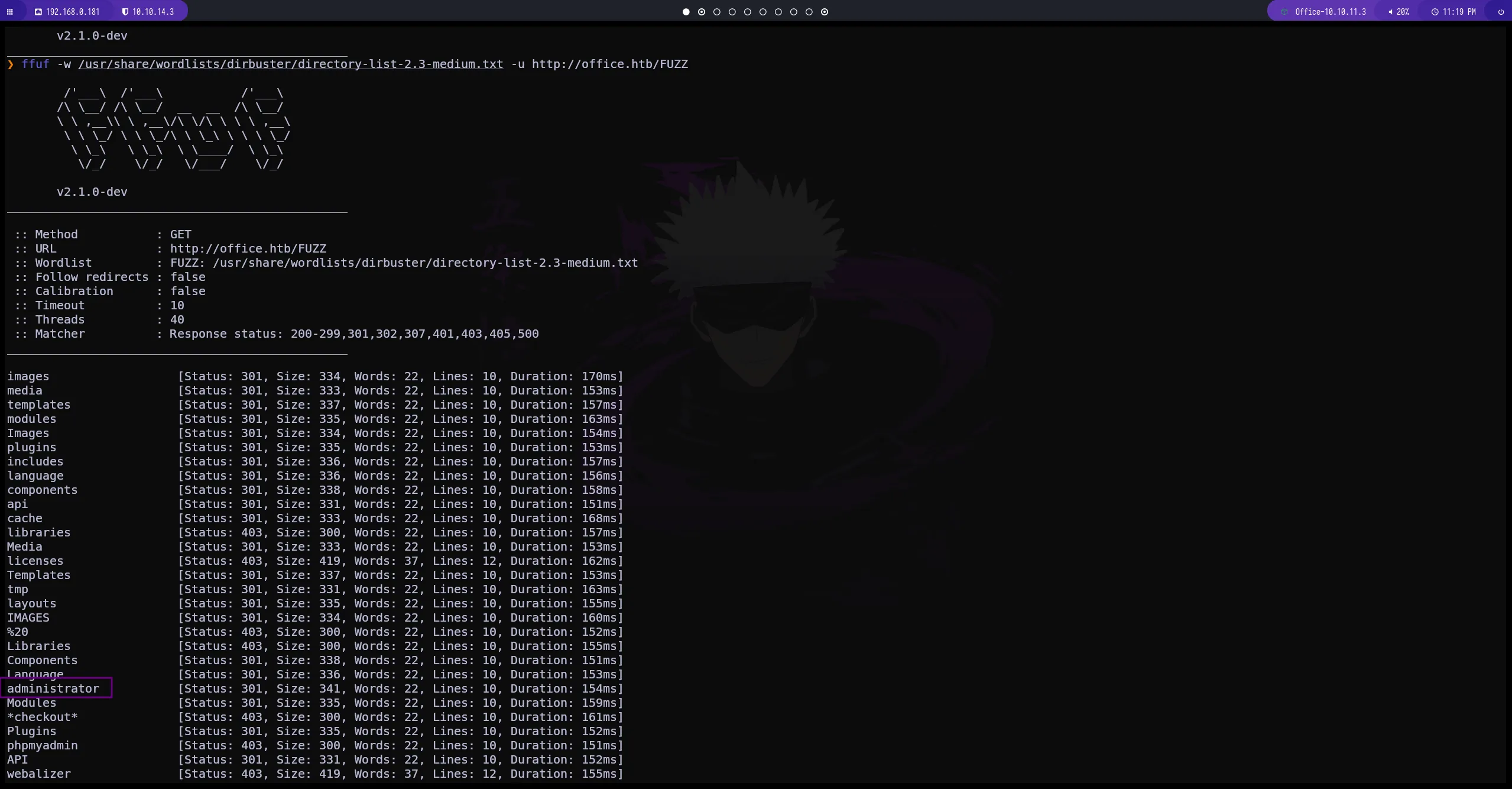Switch to the second workspace dot

(x=701, y=12)
